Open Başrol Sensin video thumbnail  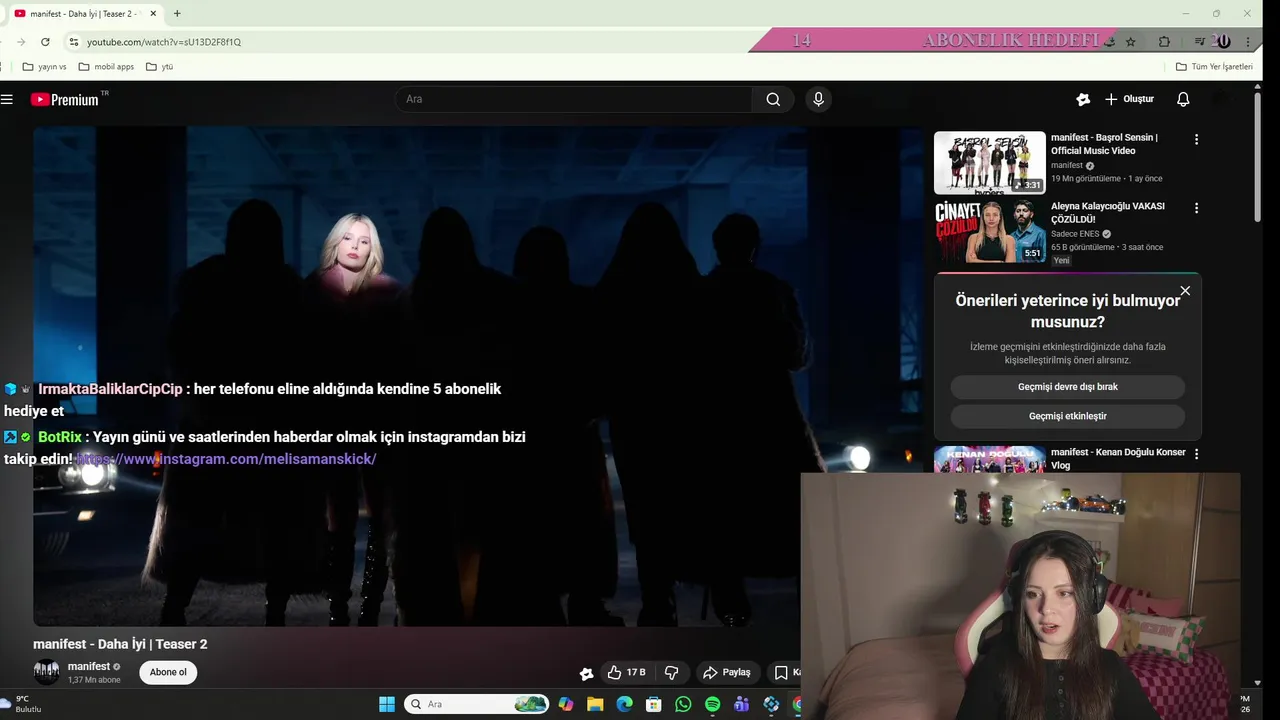coord(990,162)
